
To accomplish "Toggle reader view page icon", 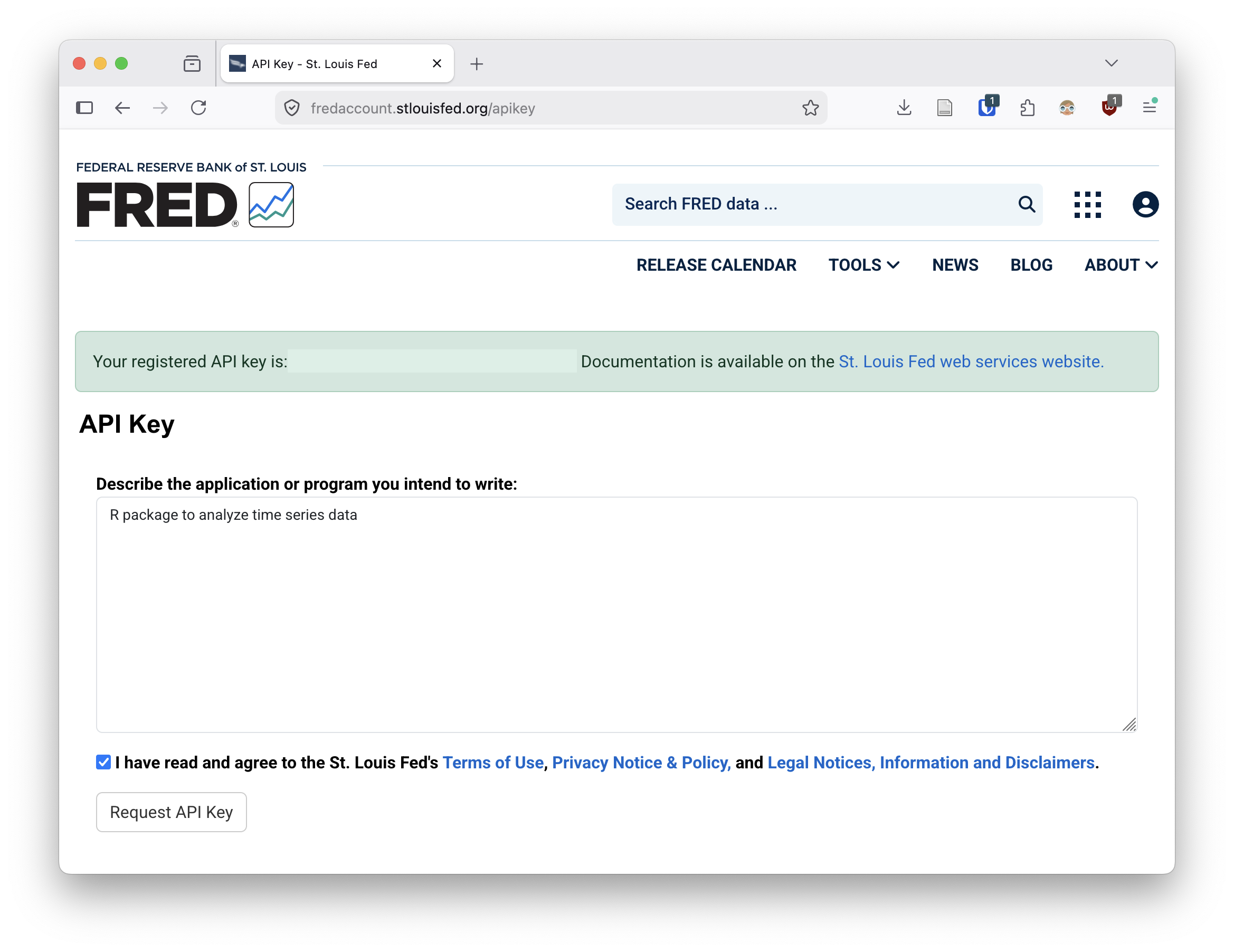I will pyautogui.click(x=945, y=107).
